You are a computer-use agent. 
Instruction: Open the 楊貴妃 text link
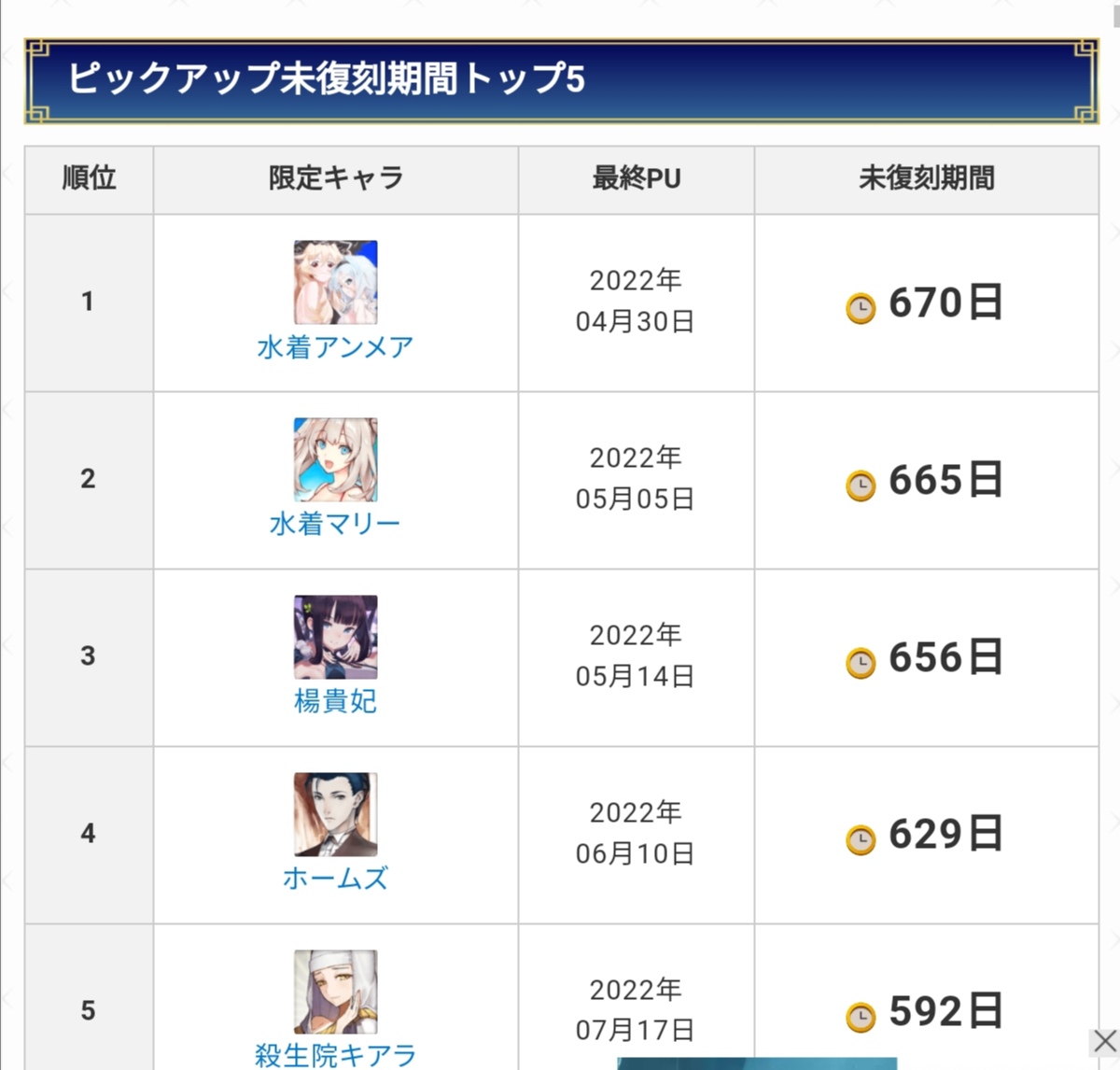pyautogui.click(x=336, y=701)
